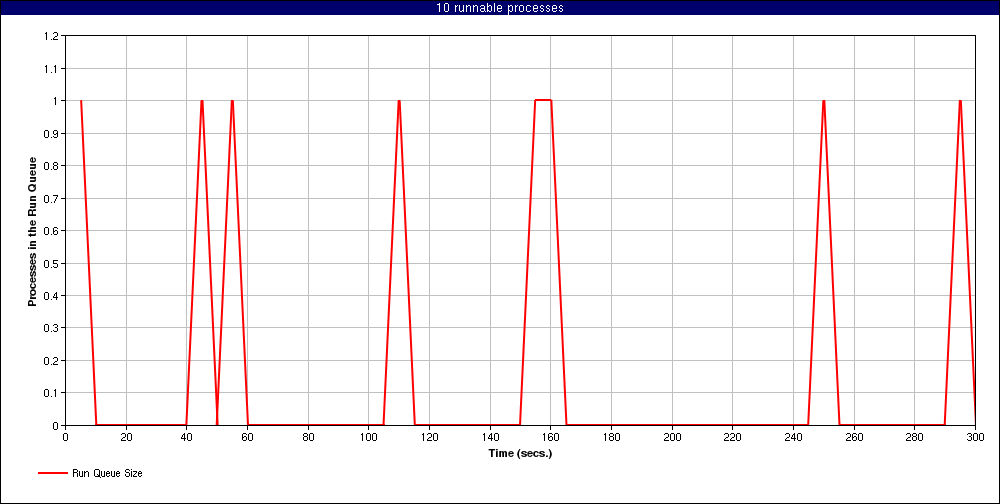Click the run queue peak at 45 seconds
Screen dimensions: 1000x504
[x=202, y=101]
